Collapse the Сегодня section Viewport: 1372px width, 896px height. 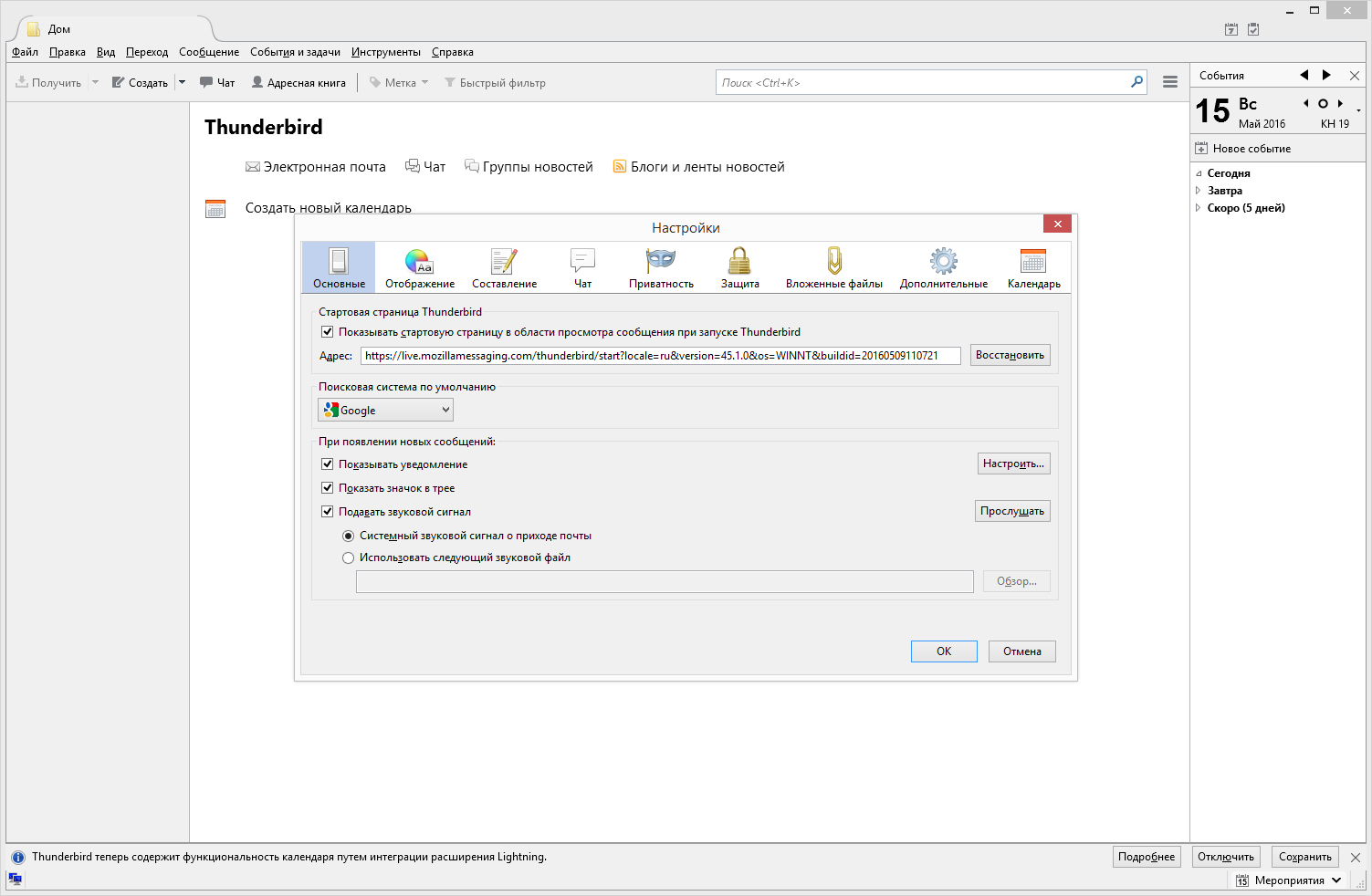1199,173
